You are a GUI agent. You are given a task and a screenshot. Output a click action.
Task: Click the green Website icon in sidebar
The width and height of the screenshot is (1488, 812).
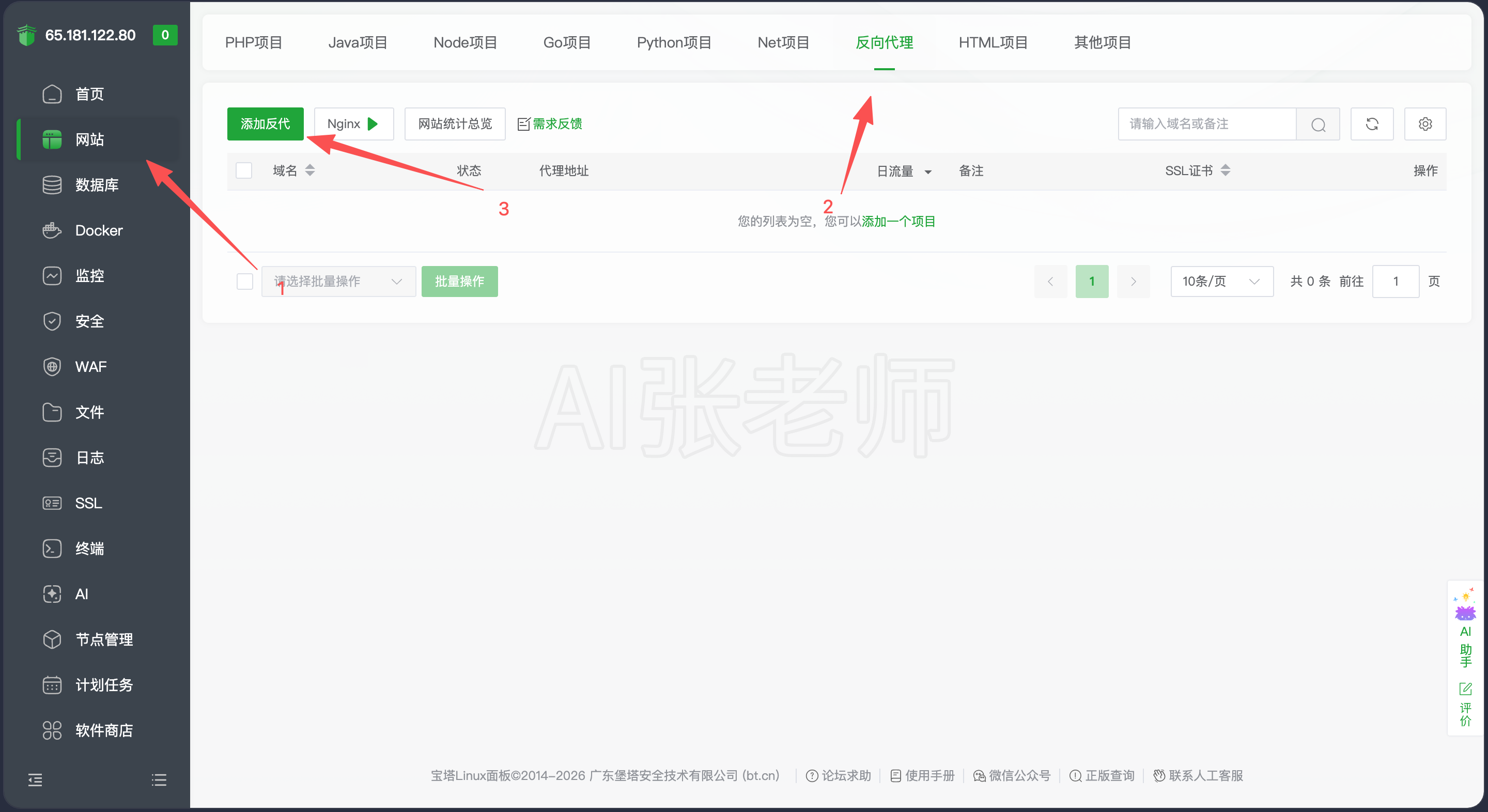coord(52,139)
